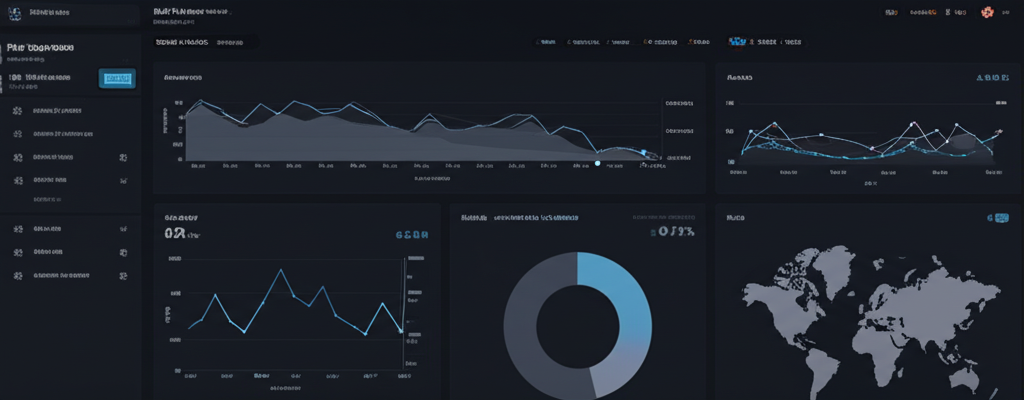
Task: Click the icon of the second sidebar menu item
Action: click(17, 133)
